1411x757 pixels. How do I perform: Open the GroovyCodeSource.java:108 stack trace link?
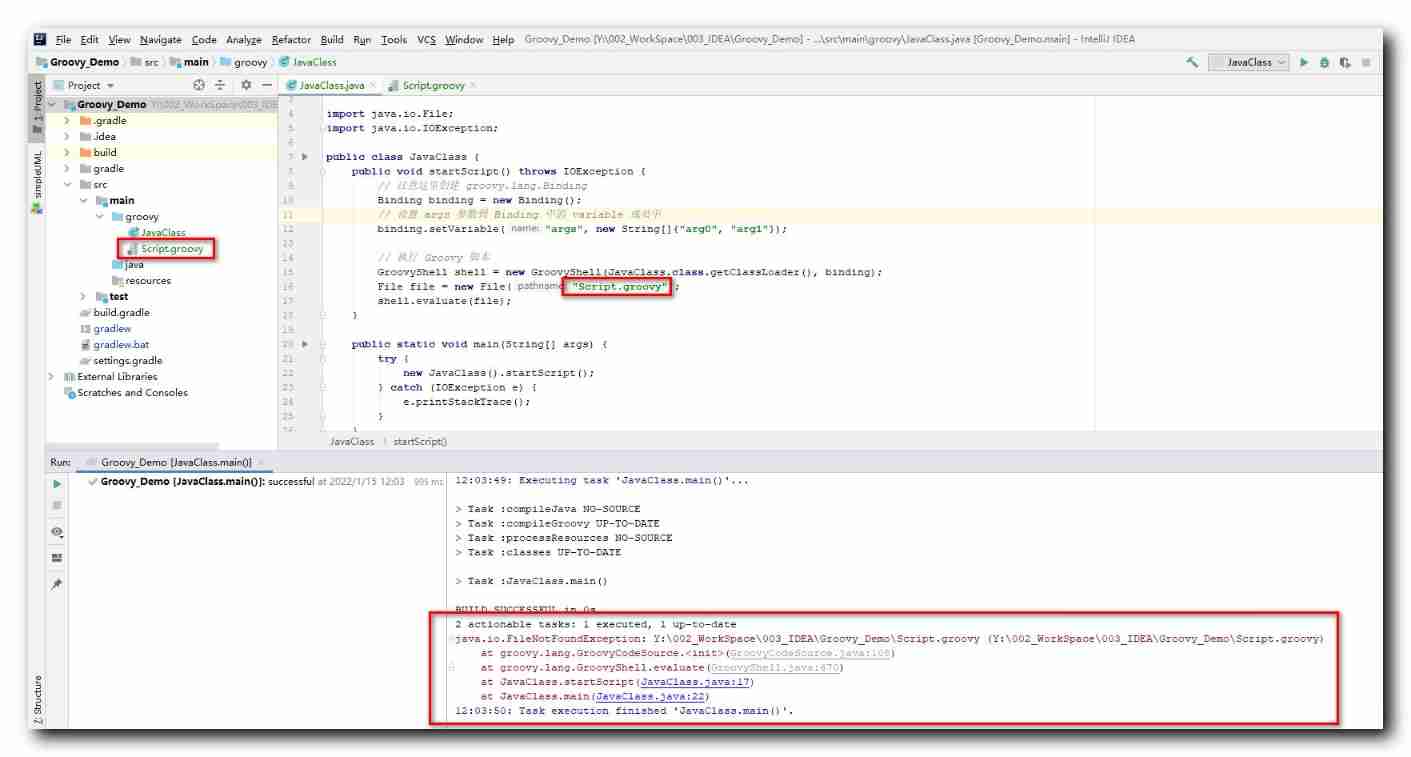[808, 653]
